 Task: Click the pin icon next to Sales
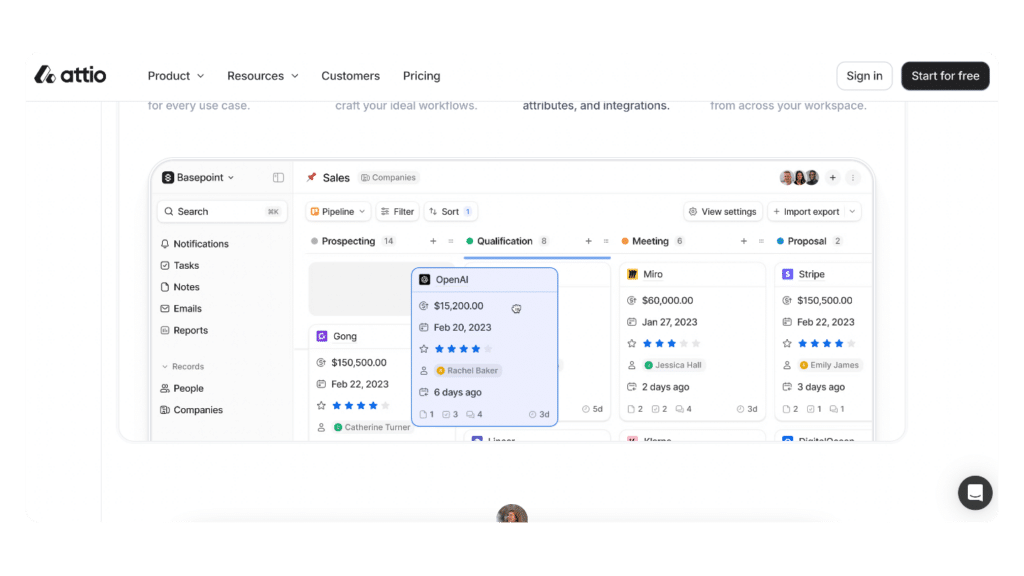coord(312,178)
